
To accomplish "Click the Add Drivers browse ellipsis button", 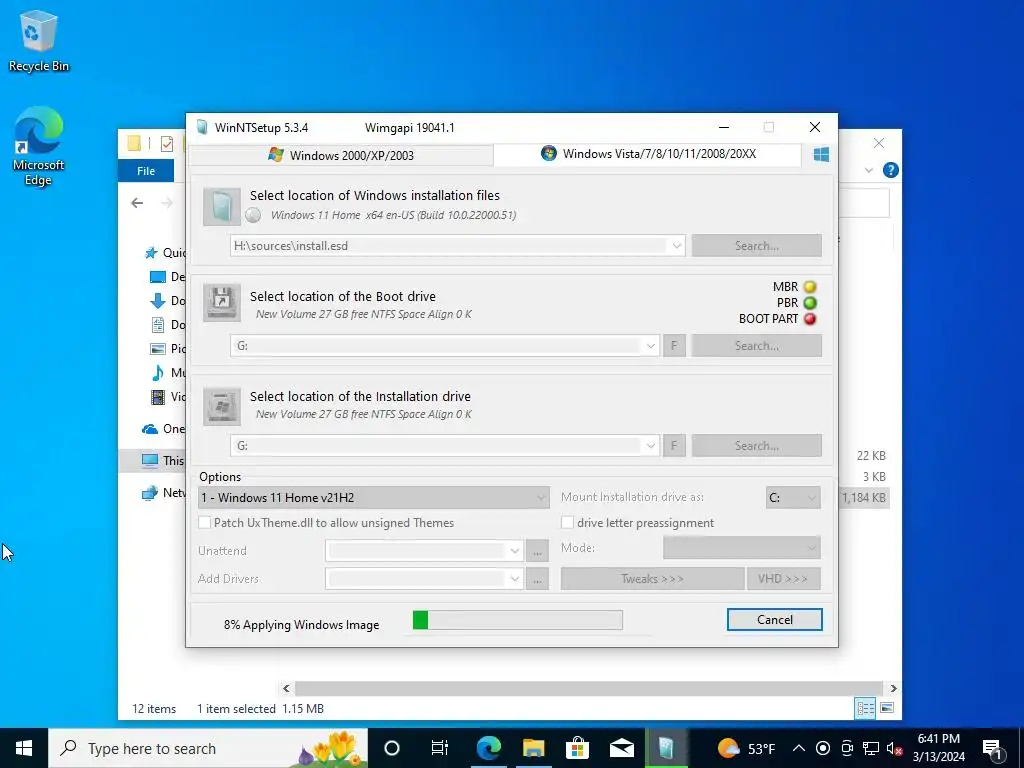I will [x=537, y=579].
